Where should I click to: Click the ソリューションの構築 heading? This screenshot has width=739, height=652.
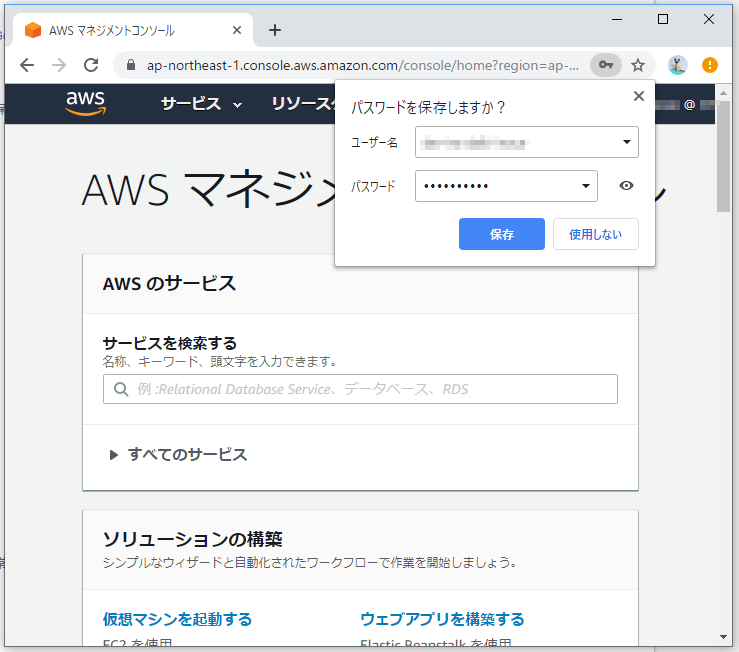(192, 539)
